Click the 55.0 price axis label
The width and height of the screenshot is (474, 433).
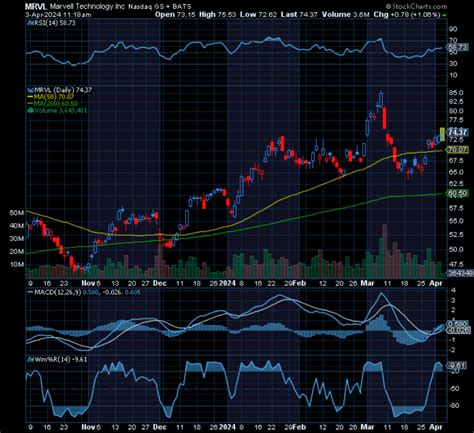(456, 221)
